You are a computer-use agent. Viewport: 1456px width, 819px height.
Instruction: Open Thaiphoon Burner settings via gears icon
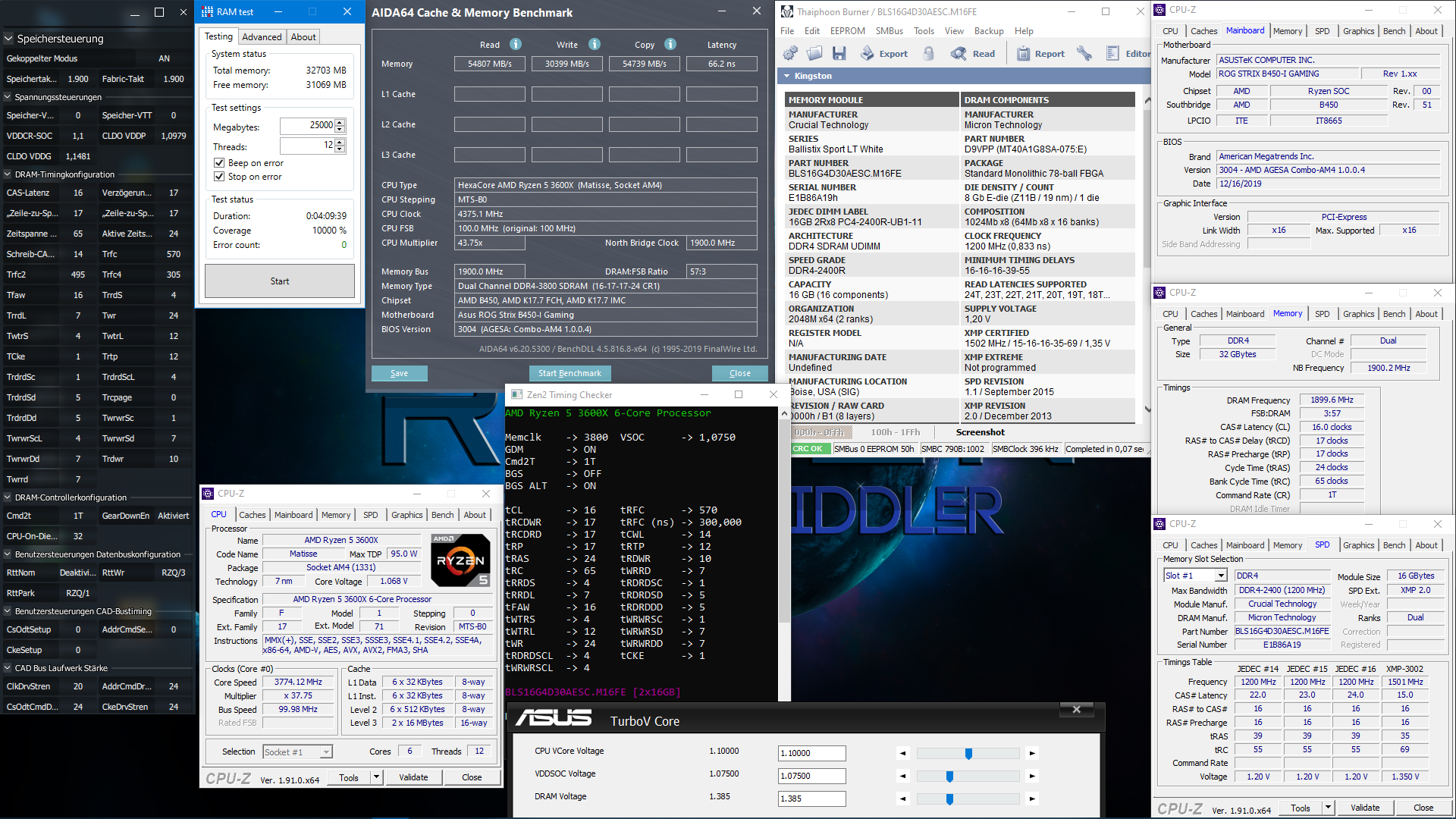click(x=789, y=53)
